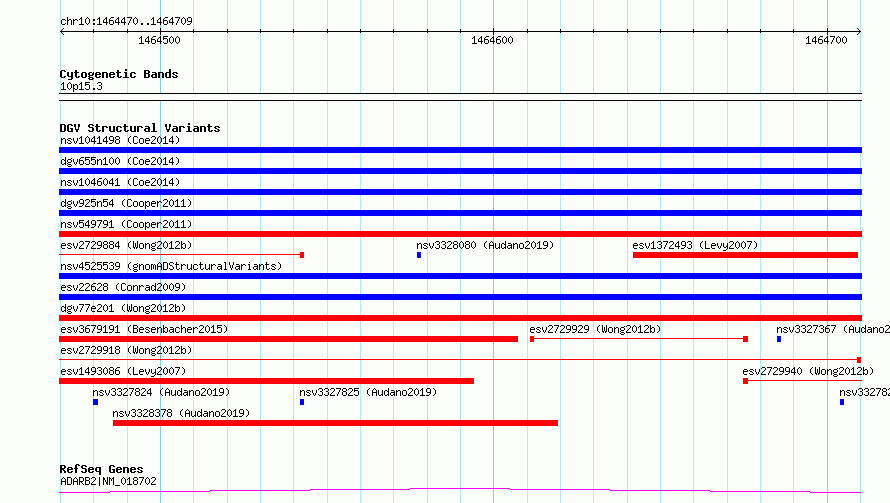
Task: Open the esv2729940 (Wong2012b) label
Action: pos(808,371)
